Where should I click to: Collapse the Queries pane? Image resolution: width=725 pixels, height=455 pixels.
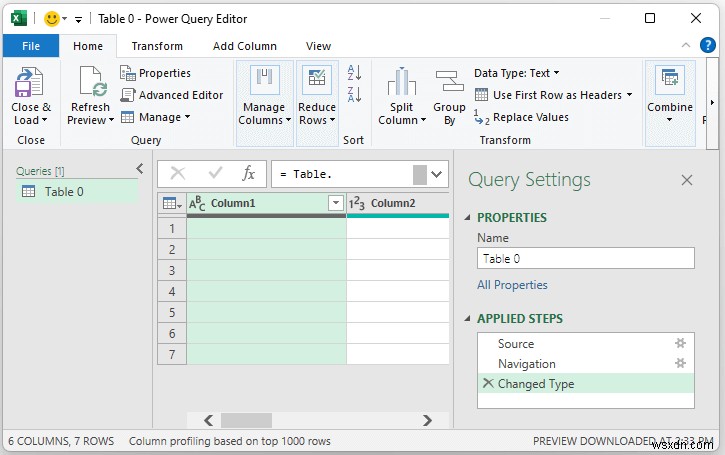pos(140,169)
